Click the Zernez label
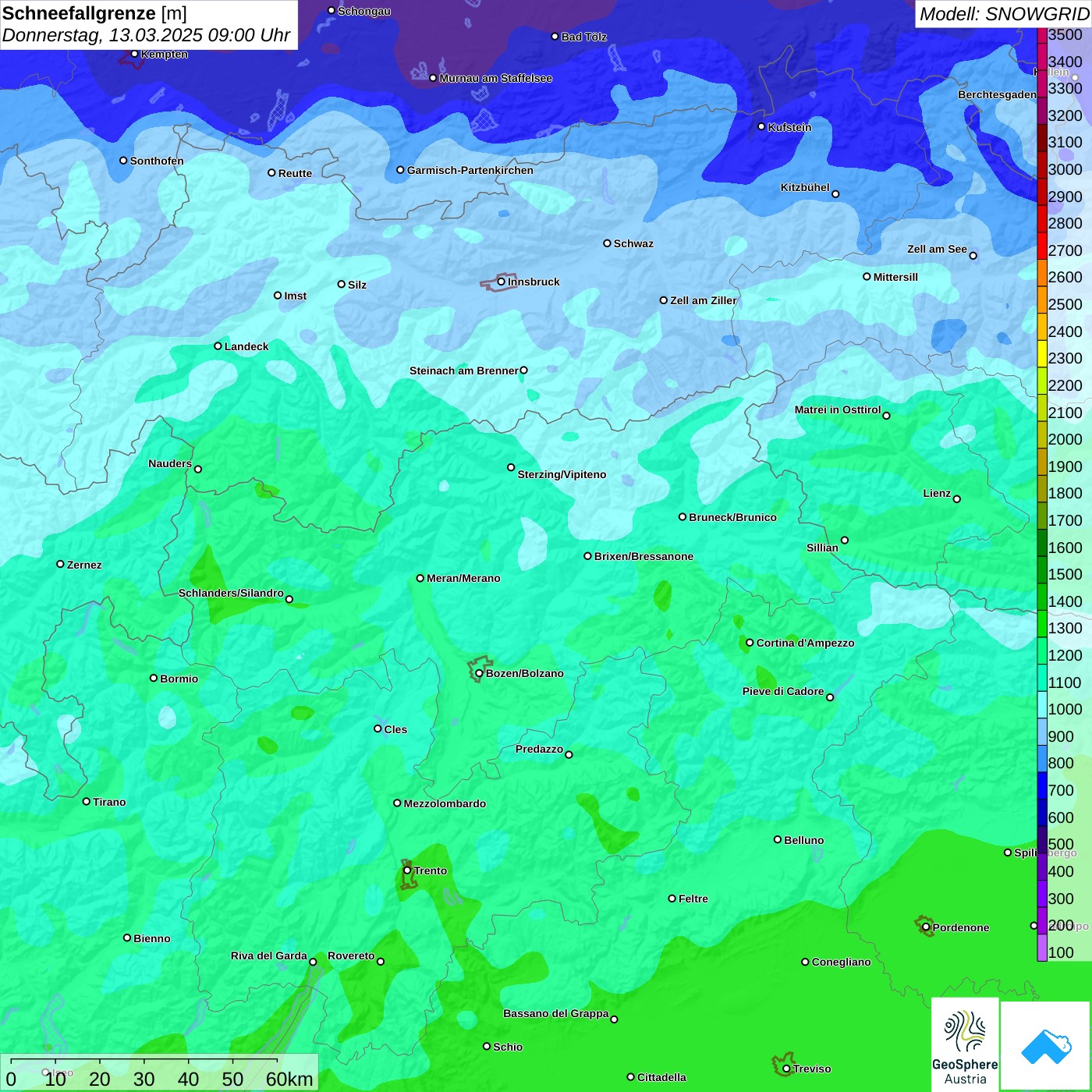The image size is (1092, 1092). [x=84, y=565]
